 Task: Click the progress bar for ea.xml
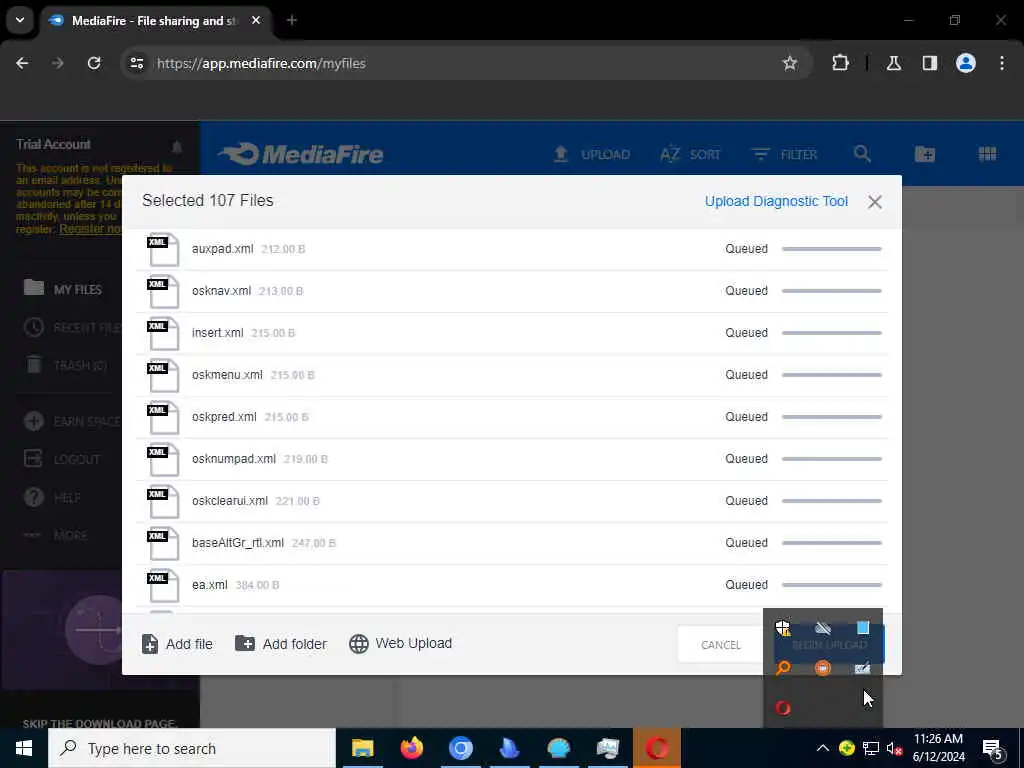pos(831,584)
